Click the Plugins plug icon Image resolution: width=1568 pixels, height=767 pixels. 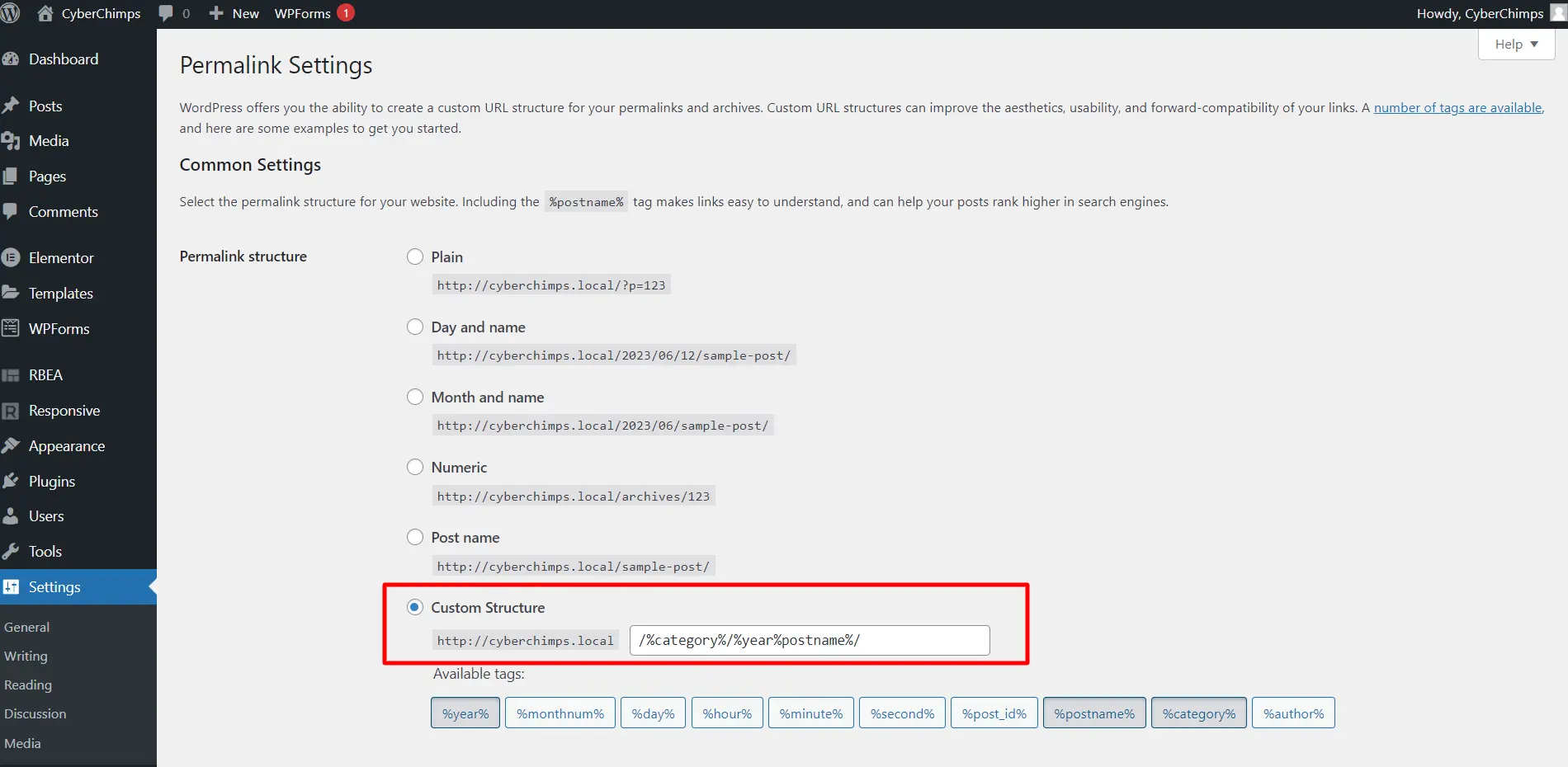(x=11, y=481)
